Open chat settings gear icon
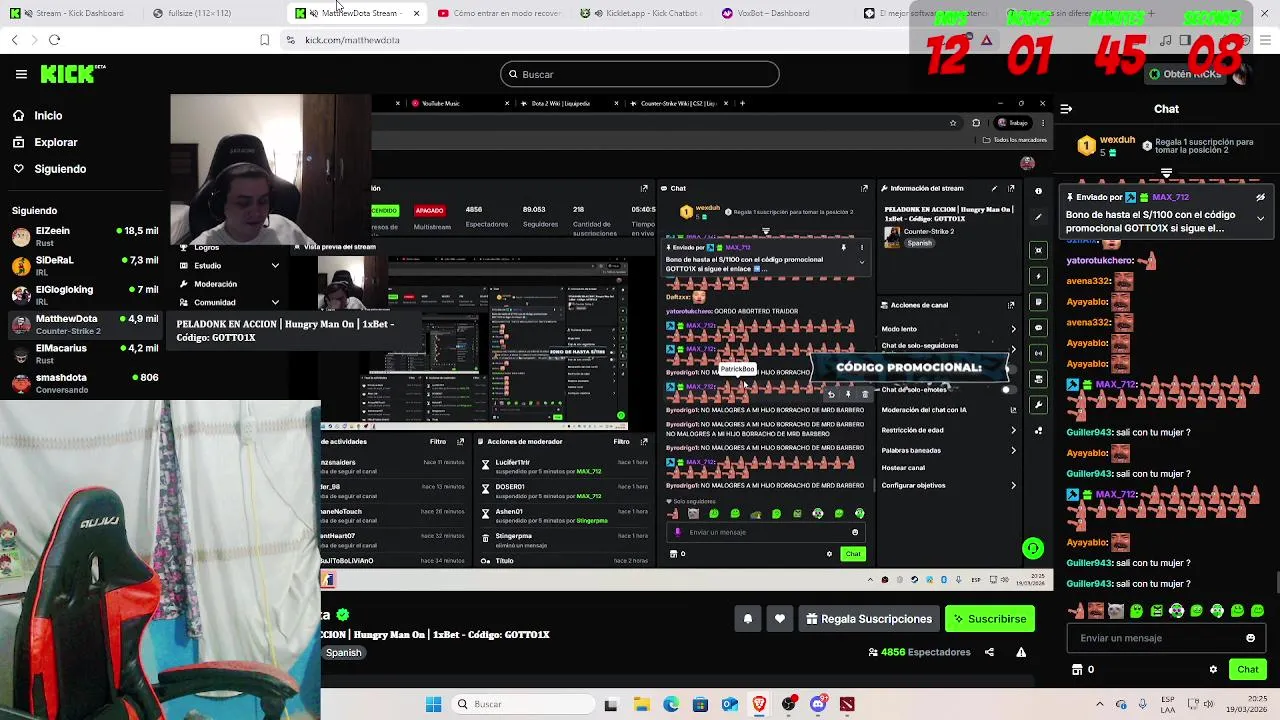1280x720 pixels. coord(1213,670)
